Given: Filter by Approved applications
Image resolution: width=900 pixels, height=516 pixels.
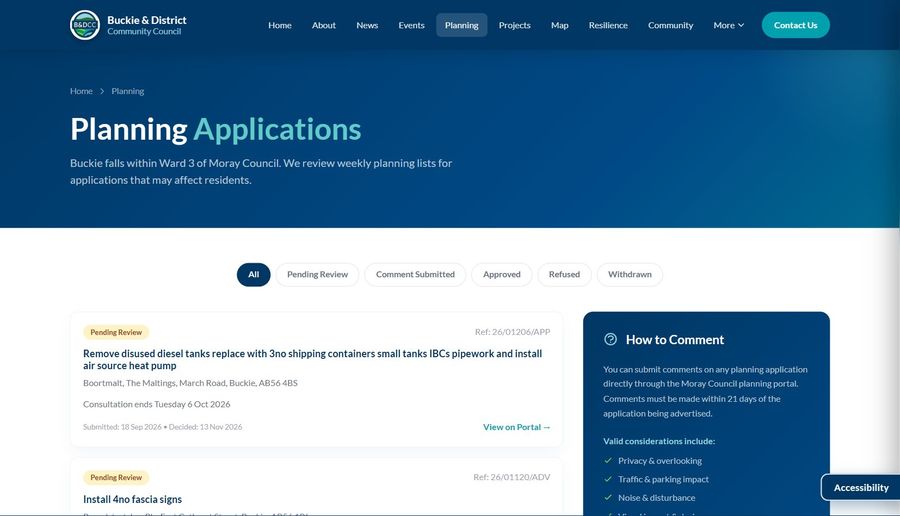Looking at the screenshot, I should point(502,274).
